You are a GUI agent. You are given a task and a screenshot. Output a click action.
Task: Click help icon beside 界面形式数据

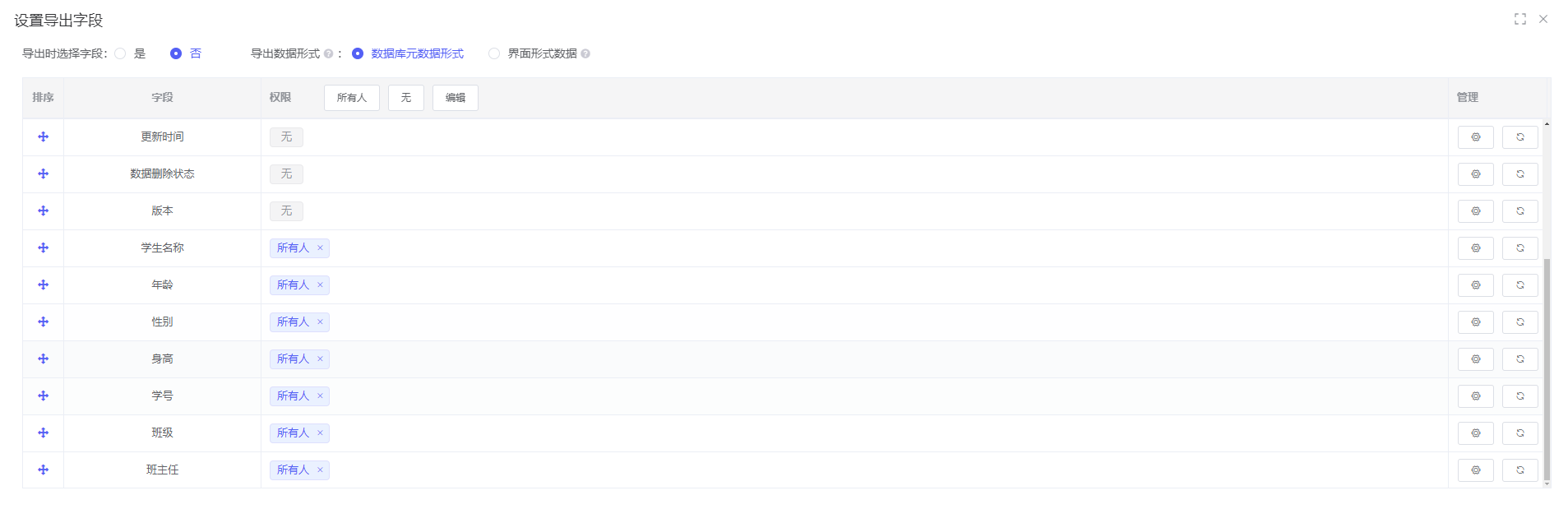click(585, 54)
